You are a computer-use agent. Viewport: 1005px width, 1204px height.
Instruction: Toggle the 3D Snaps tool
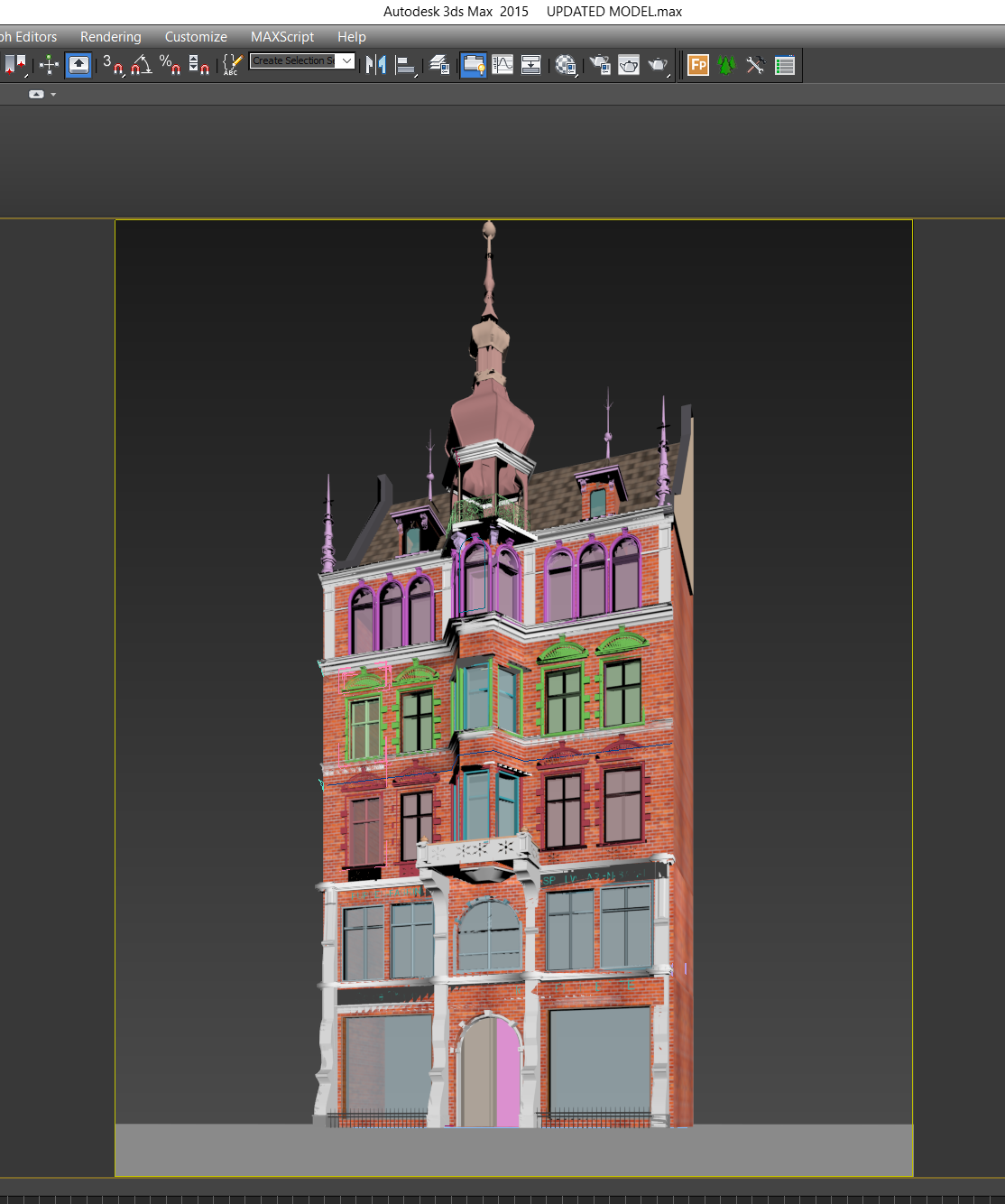[x=113, y=65]
